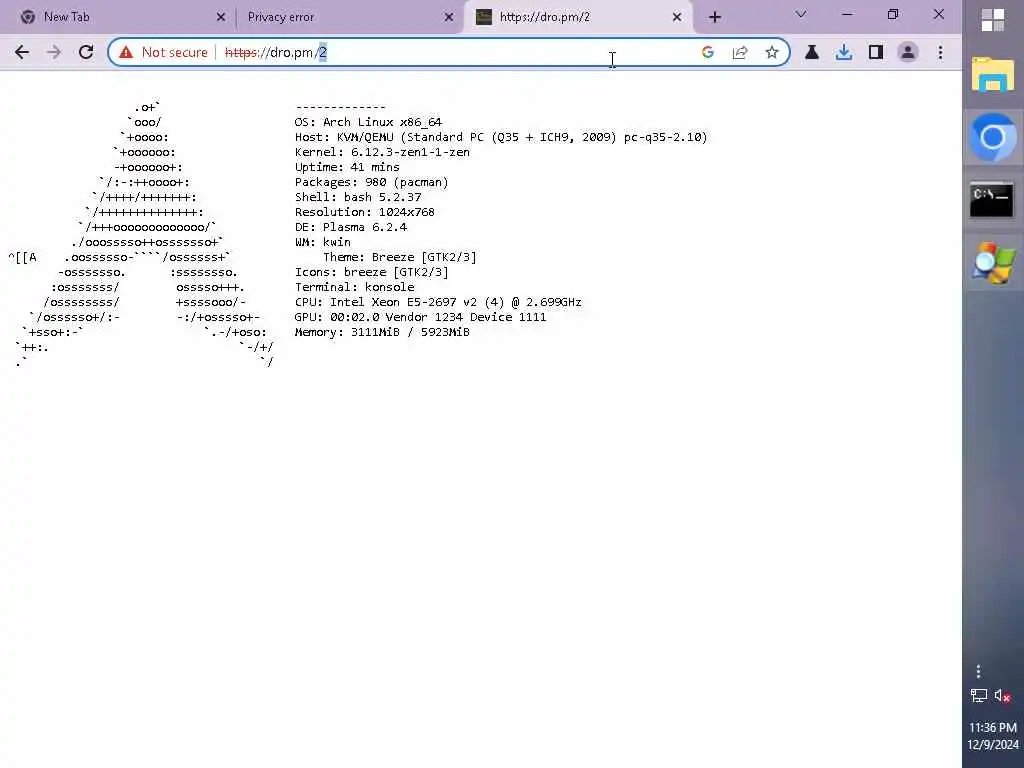Open the Not secure site warning
This screenshot has width=1024, height=768.
[x=164, y=52]
